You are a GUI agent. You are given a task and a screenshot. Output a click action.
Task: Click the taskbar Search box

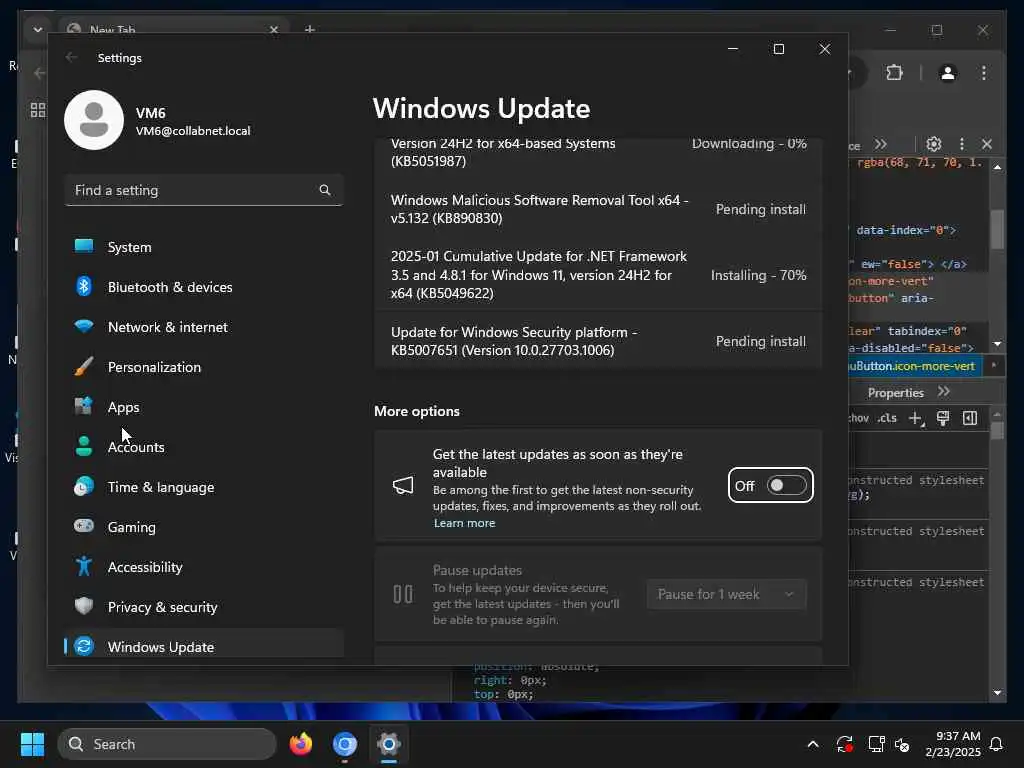(x=167, y=744)
